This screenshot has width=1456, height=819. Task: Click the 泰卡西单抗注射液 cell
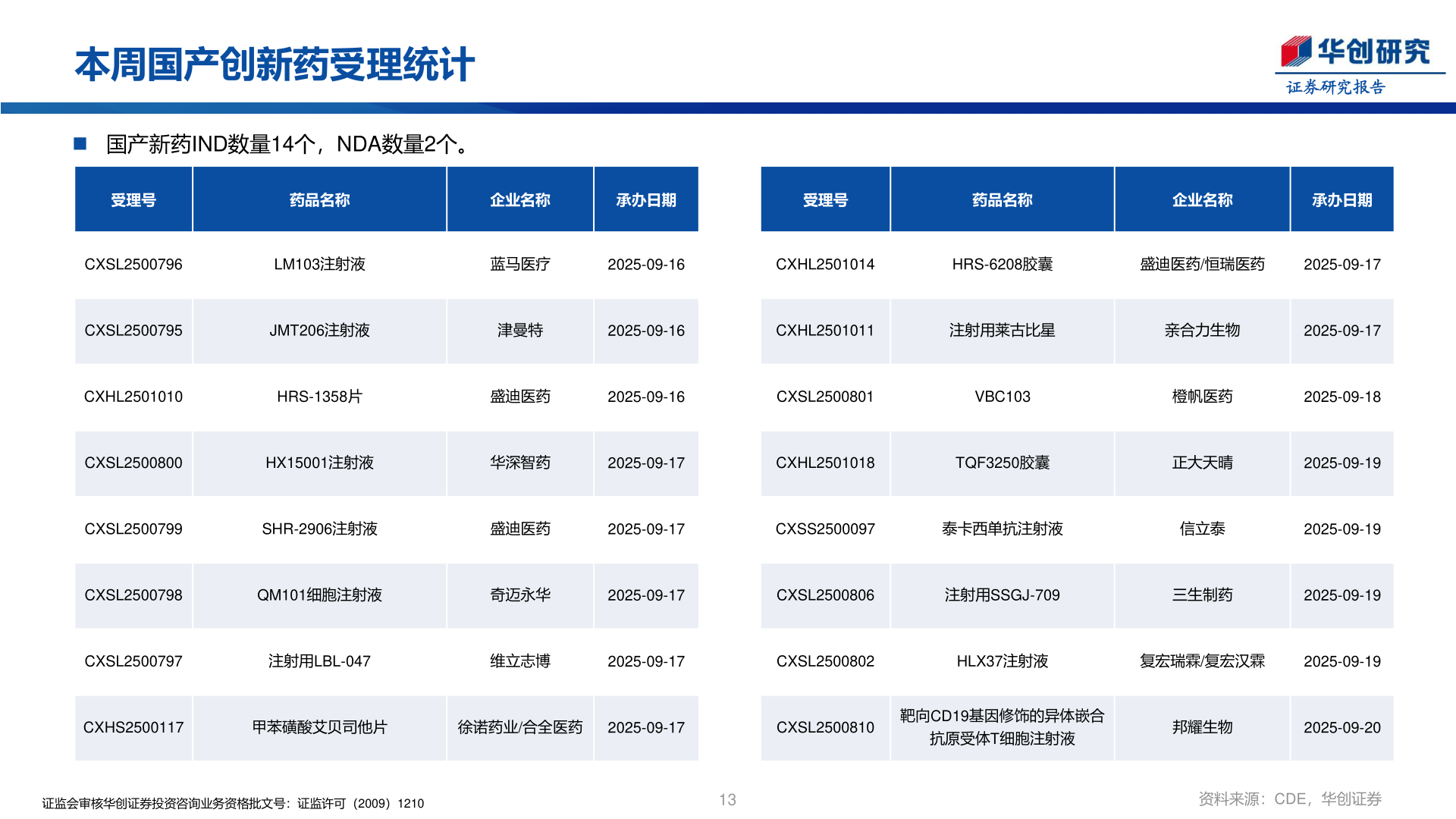(x=1002, y=529)
